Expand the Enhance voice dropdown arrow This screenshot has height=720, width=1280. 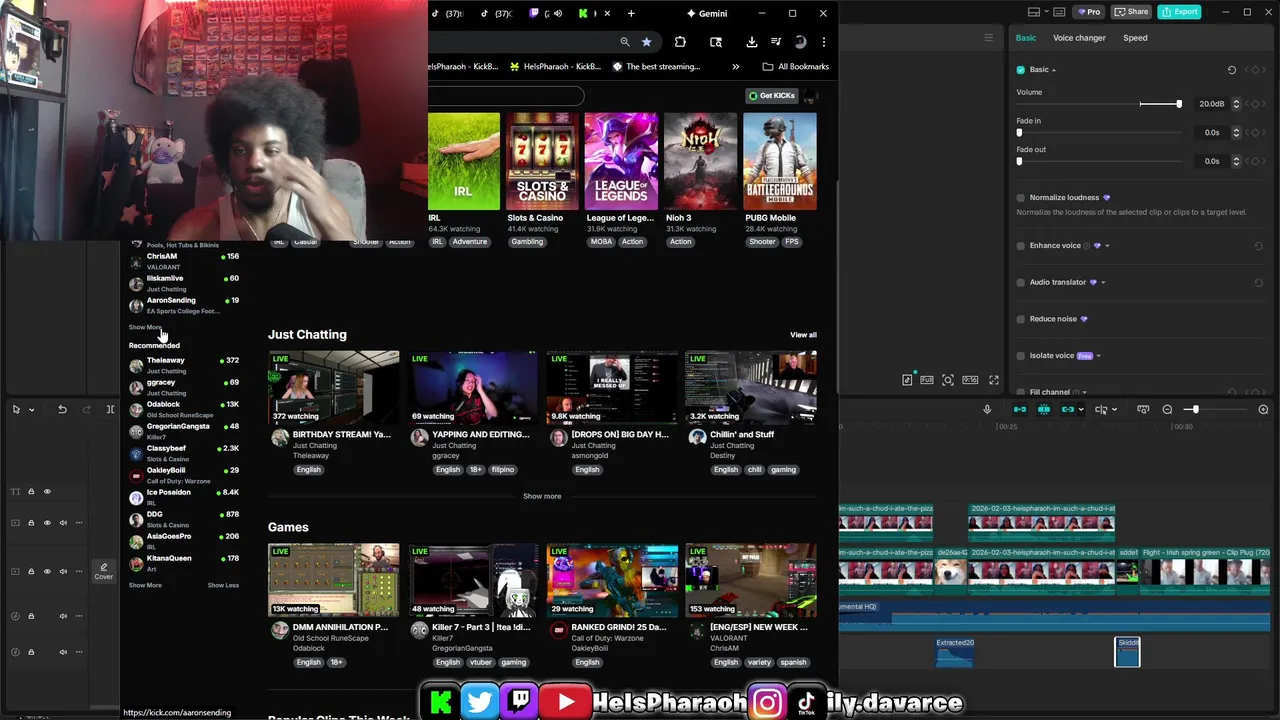[1107, 246]
